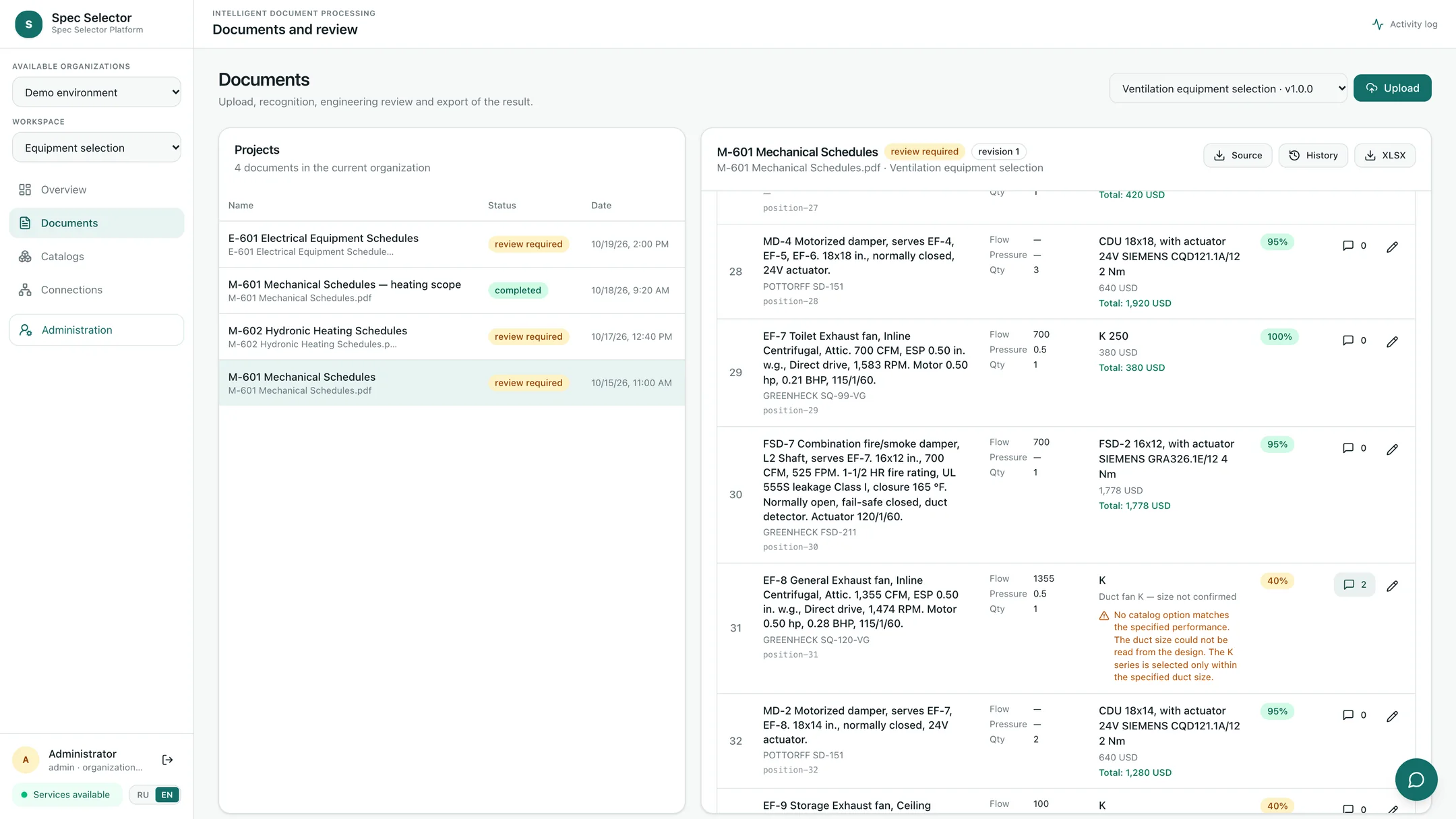Open the Equipment selection workspace dropdown
This screenshot has width=1456, height=819.
click(97, 148)
